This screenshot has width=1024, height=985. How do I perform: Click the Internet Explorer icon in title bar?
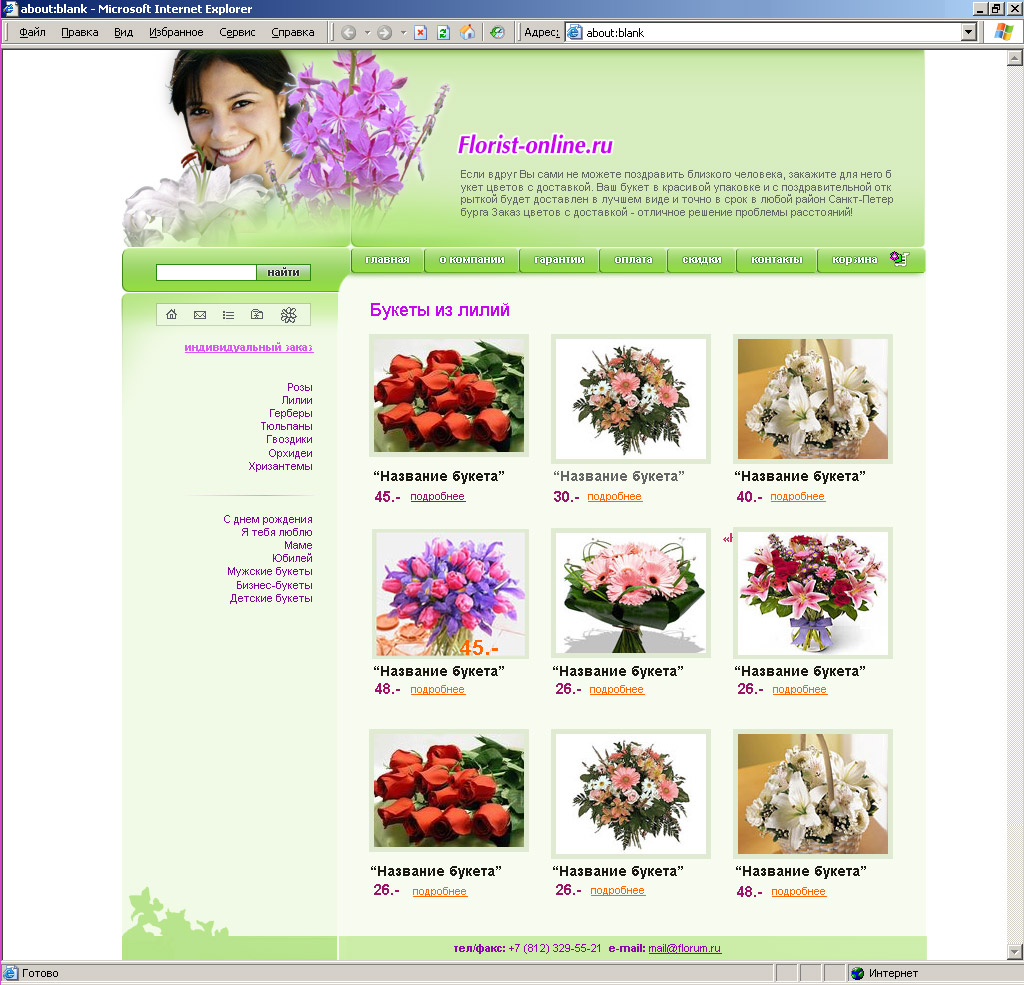point(9,8)
